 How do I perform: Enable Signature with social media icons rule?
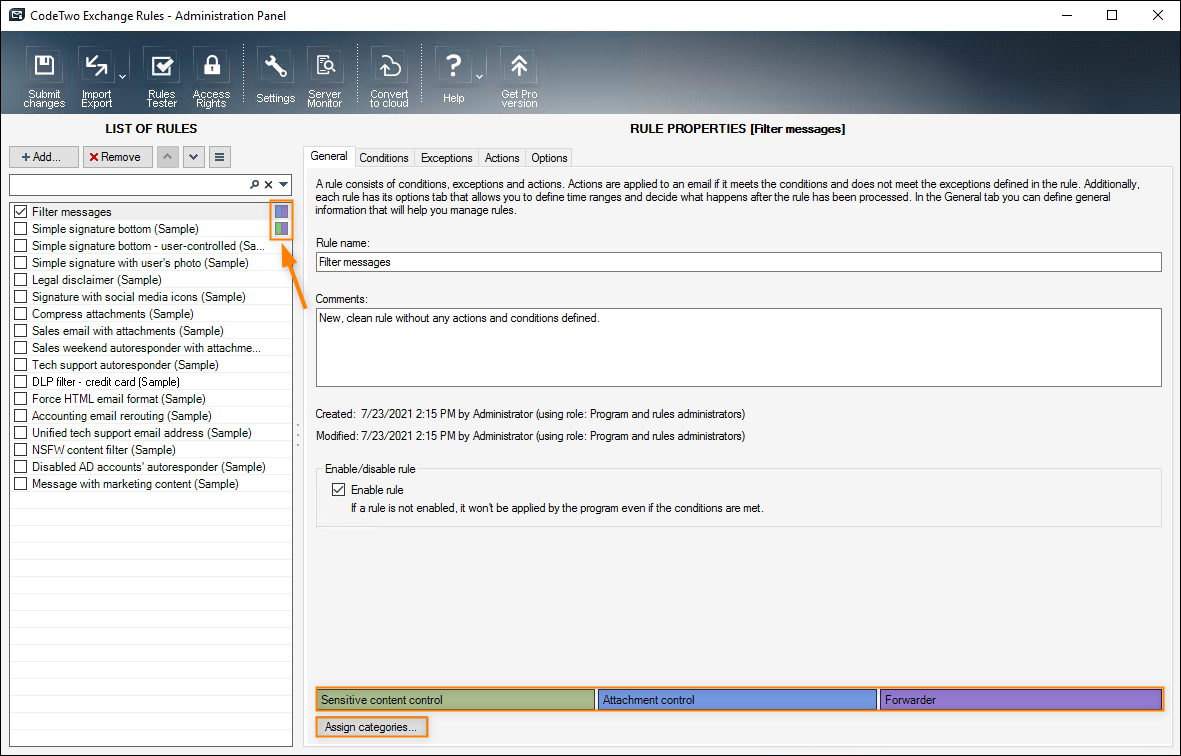pos(20,297)
